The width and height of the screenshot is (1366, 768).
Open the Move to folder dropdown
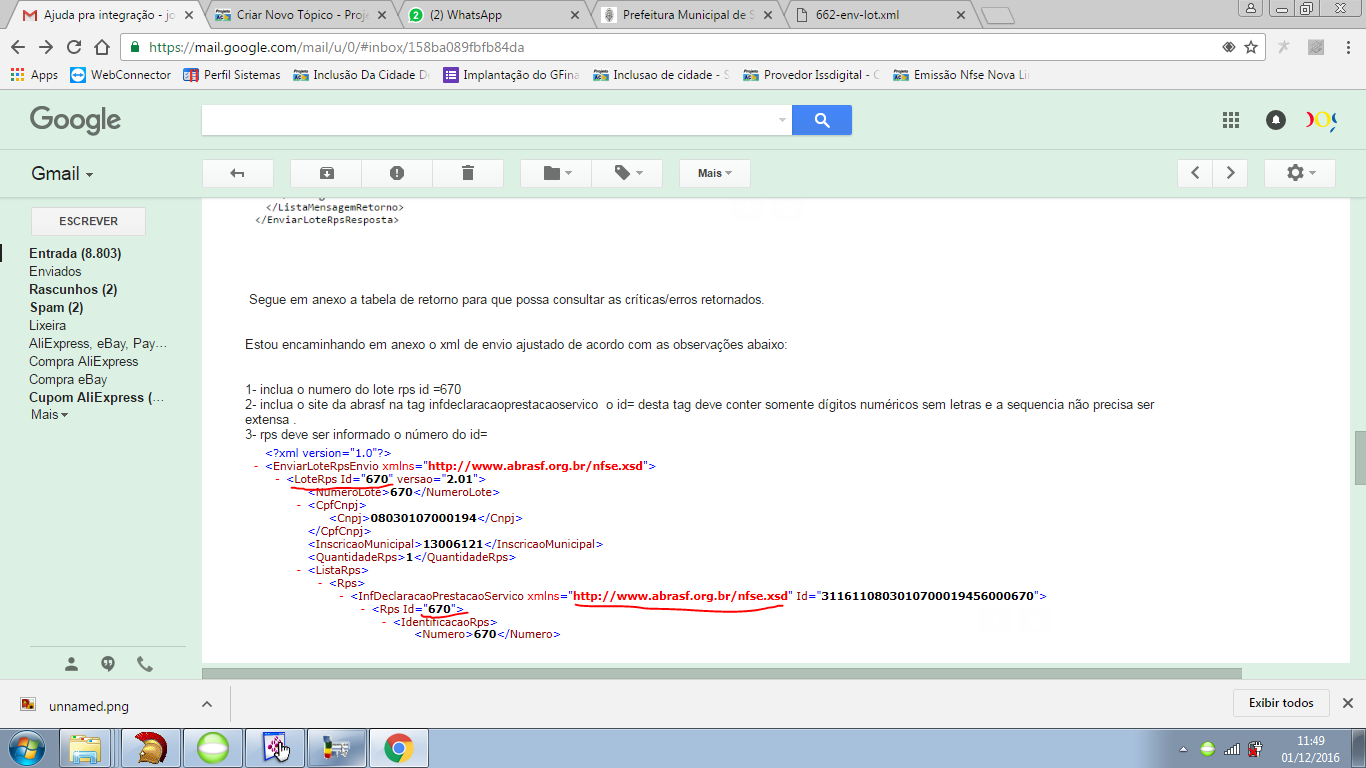556,173
